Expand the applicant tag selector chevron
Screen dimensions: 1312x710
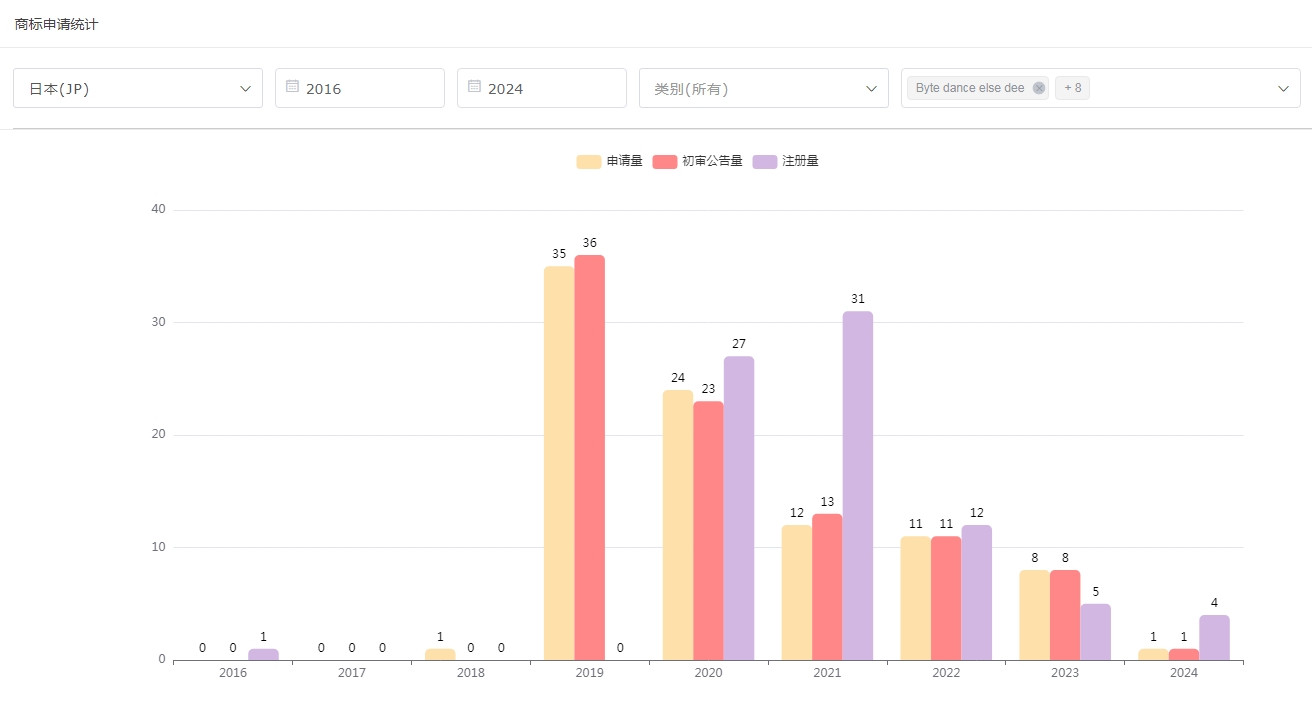[x=1283, y=89]
